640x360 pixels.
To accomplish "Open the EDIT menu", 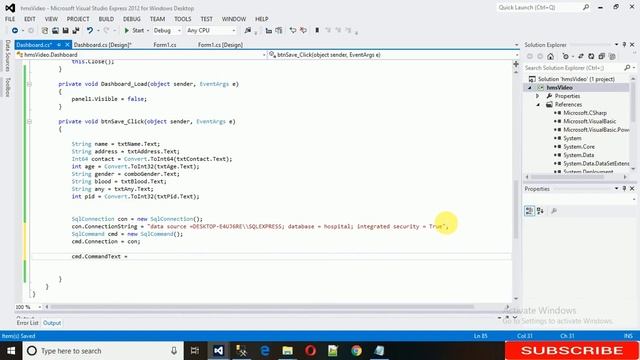I will click(30, 19).
